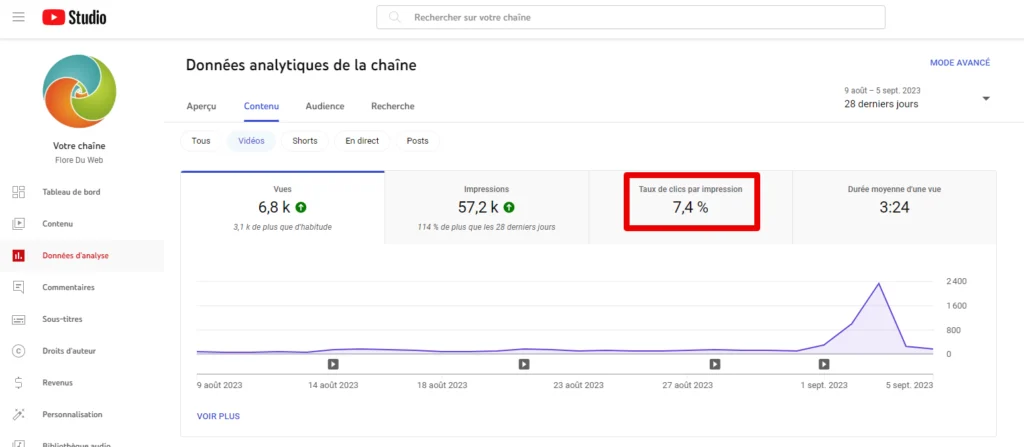Open Contenu in the sidebar
The width and height of the screenshot is (1024, 447).
point(82,224)
